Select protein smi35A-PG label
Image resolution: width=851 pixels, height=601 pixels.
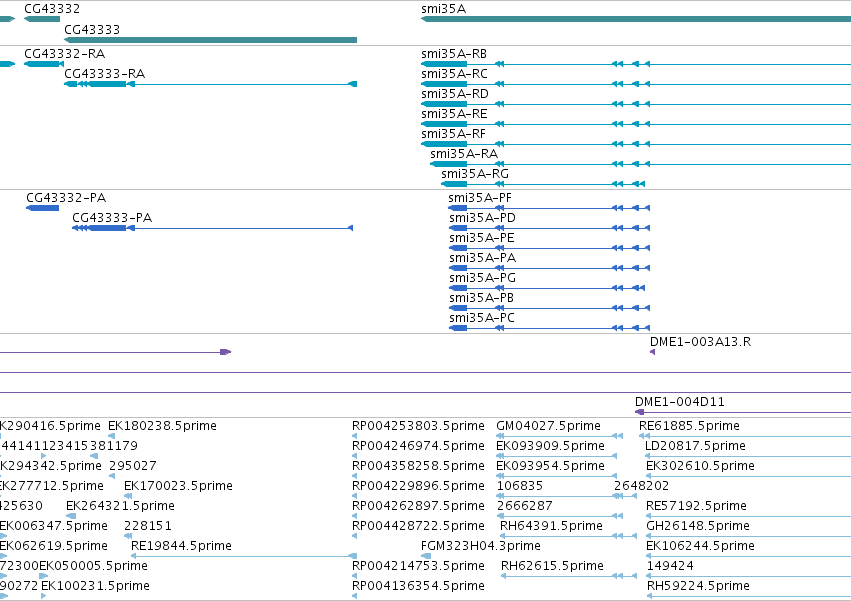click(x=482, y=278)
